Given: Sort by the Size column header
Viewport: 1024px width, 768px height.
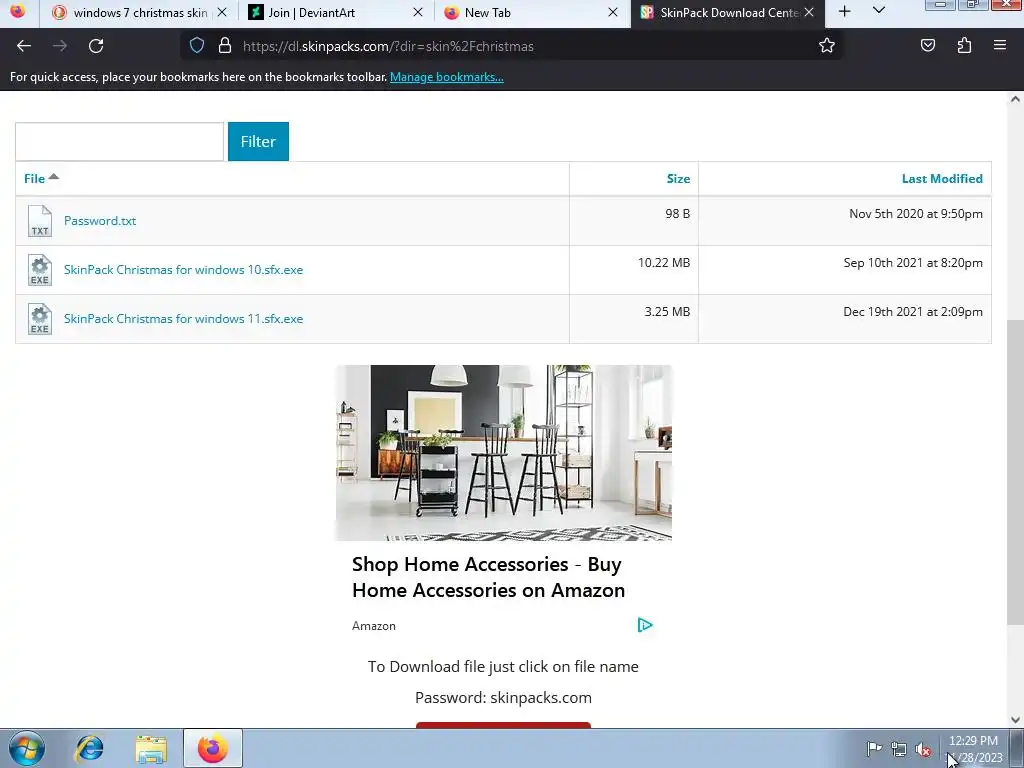Looking at the screenshot, I should tap(678, 179).
